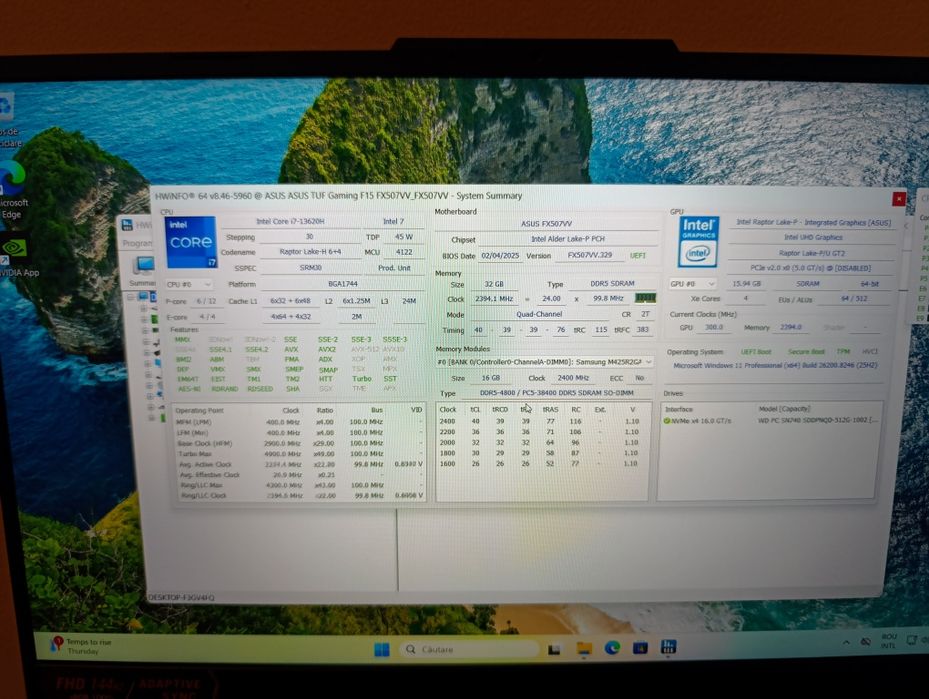Click the Raptor Lake-H 6+4 codename field
Screen dimensions: 929x699
point(309,252)
